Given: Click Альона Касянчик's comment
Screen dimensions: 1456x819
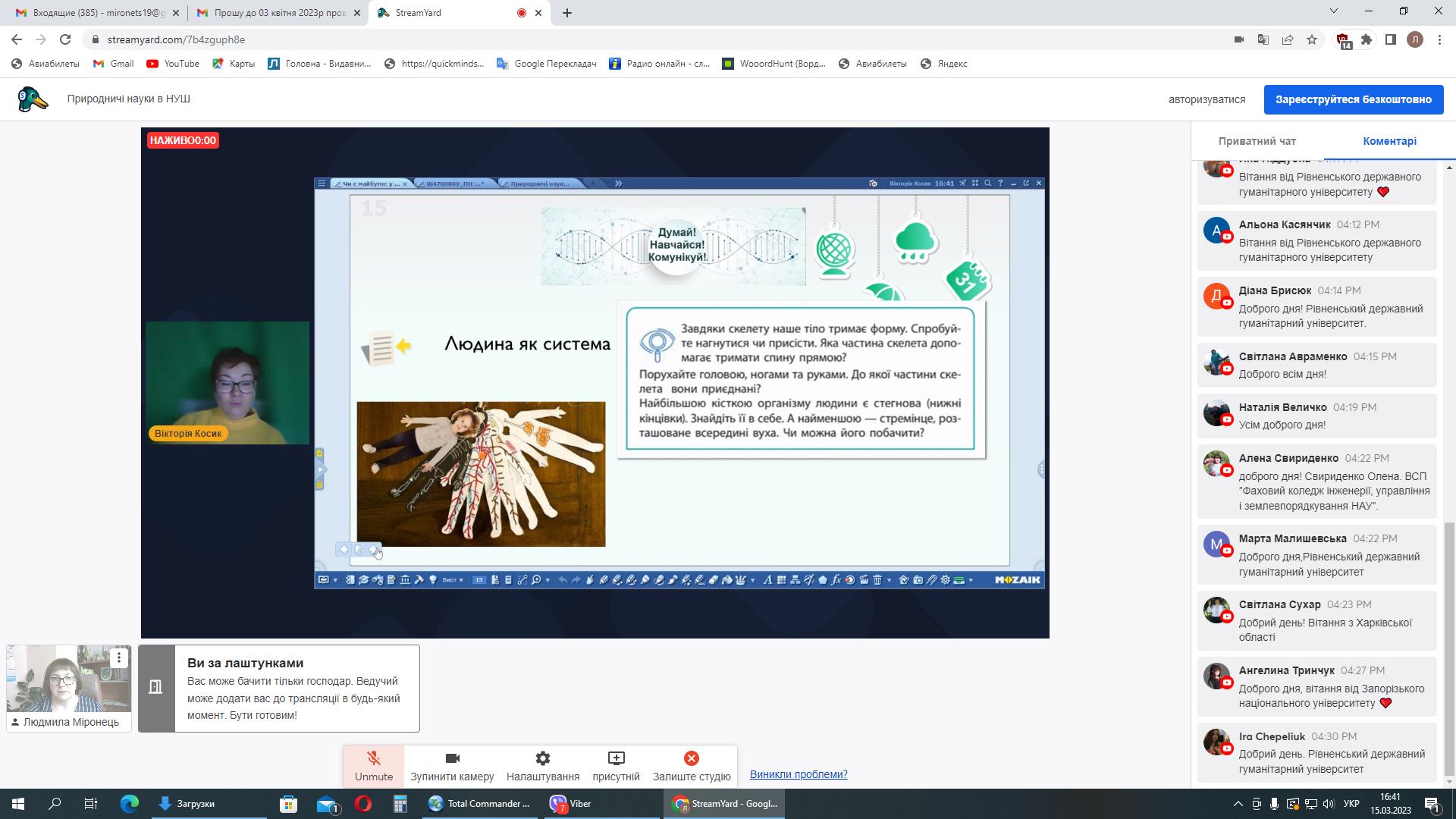Looking at the screenshot, I should pos(1317,240).
